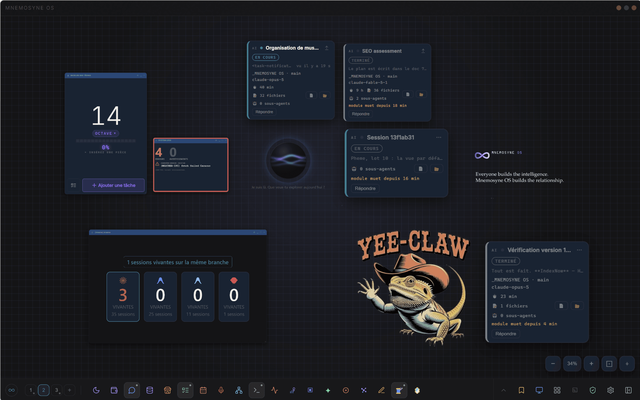Open the settings gear in the bottom tray
640x400 pixels.
click(611, 390)
